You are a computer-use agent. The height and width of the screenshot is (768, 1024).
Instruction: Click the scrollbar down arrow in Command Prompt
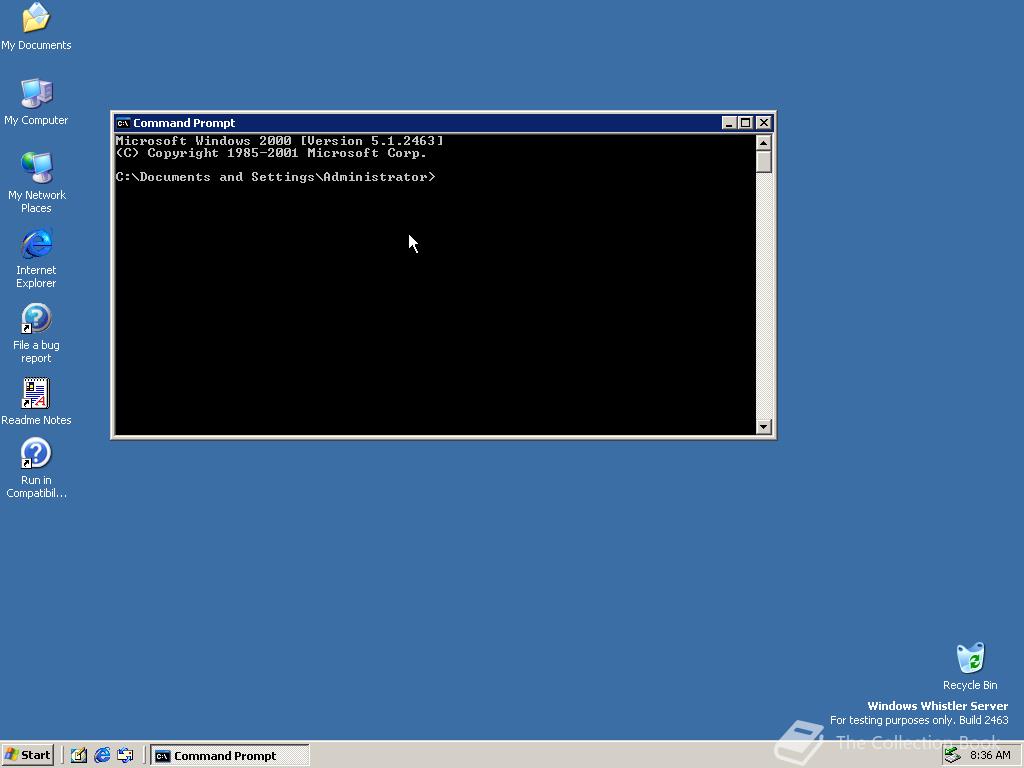pos(763,427)
